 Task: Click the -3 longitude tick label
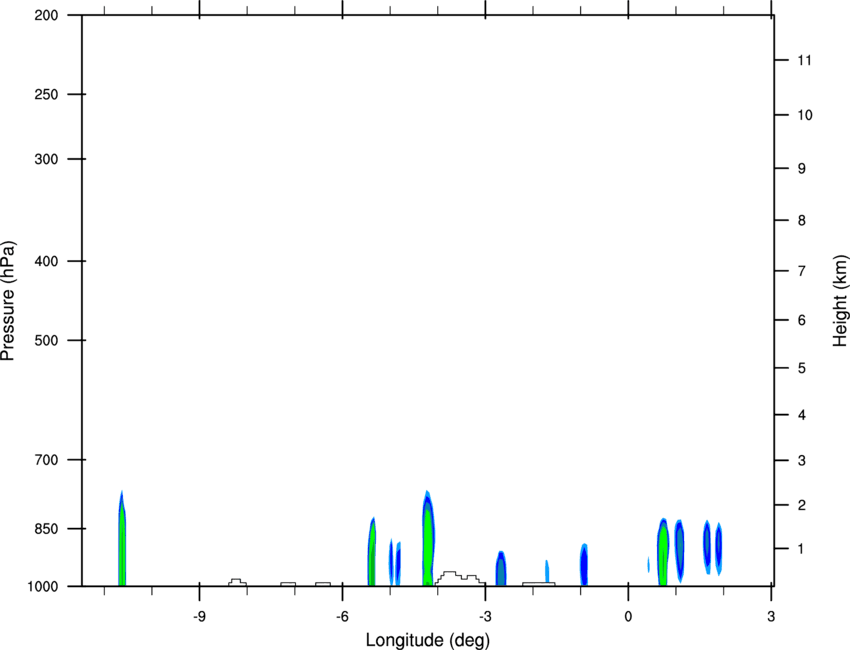click(x=485, y=617)
